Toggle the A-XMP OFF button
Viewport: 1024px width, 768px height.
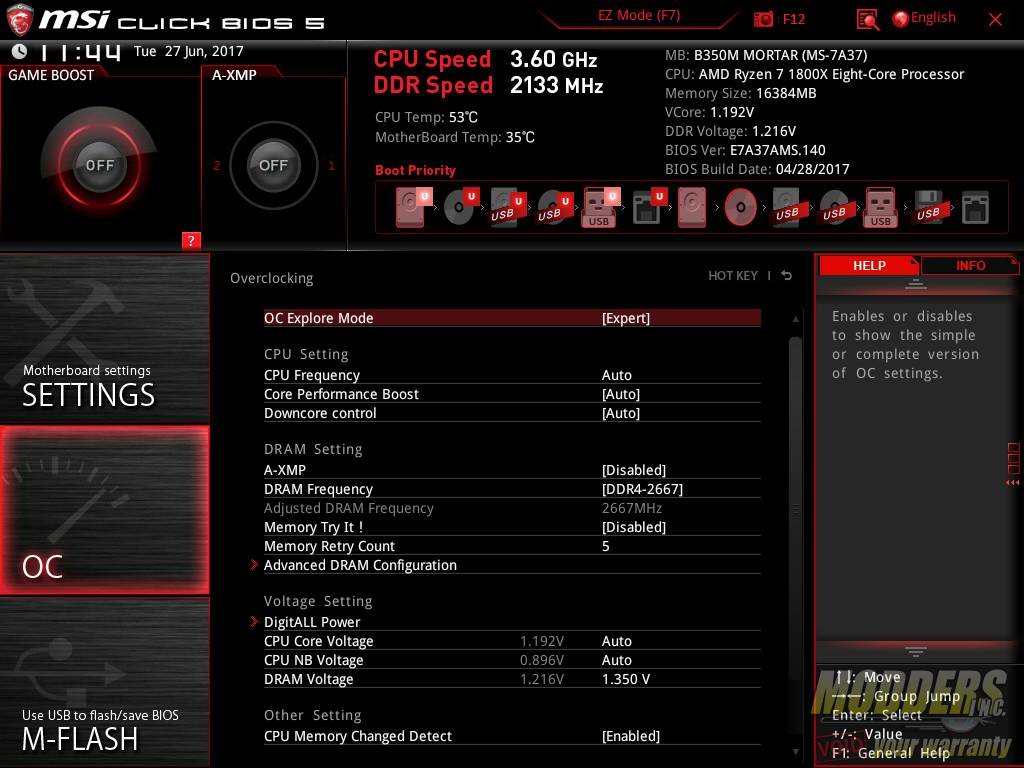point(273,165)
